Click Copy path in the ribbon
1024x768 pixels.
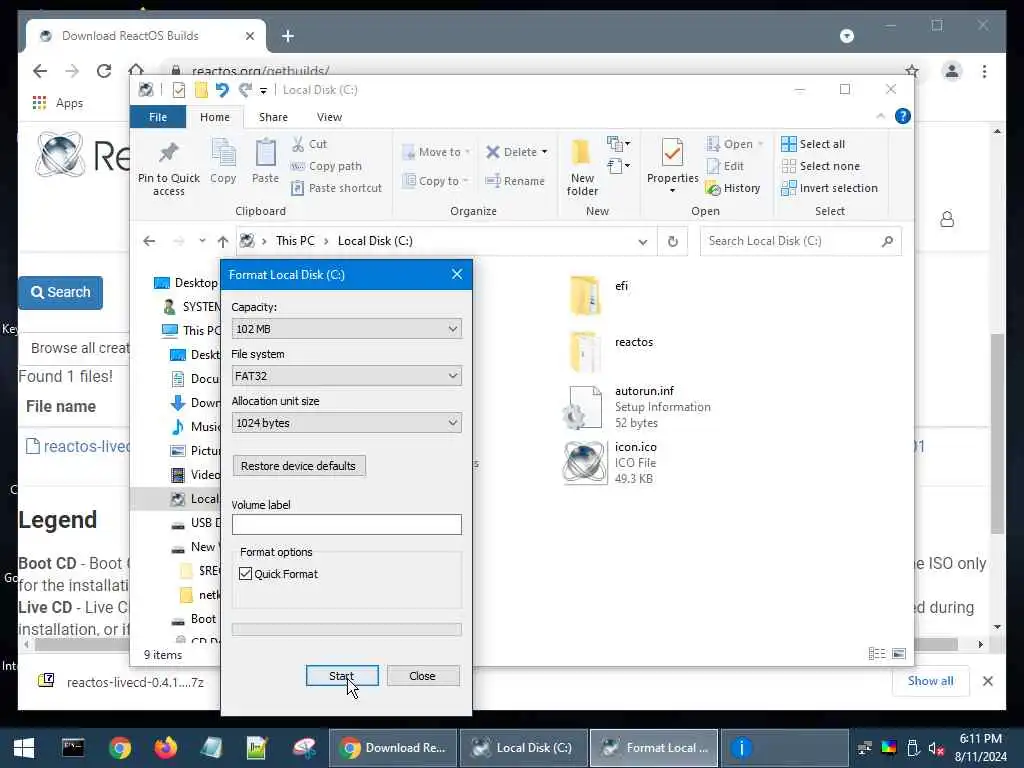[327, 166]
